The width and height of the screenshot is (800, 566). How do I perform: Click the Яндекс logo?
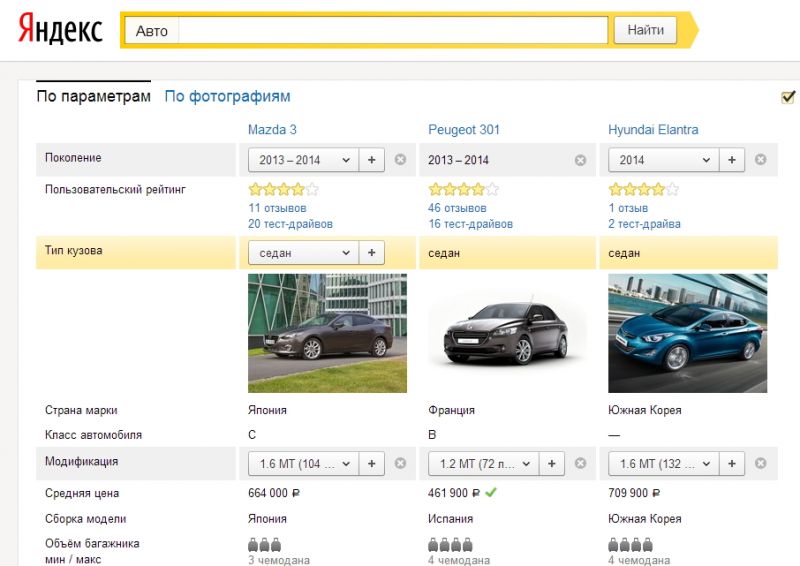click(x=60, y=29)
